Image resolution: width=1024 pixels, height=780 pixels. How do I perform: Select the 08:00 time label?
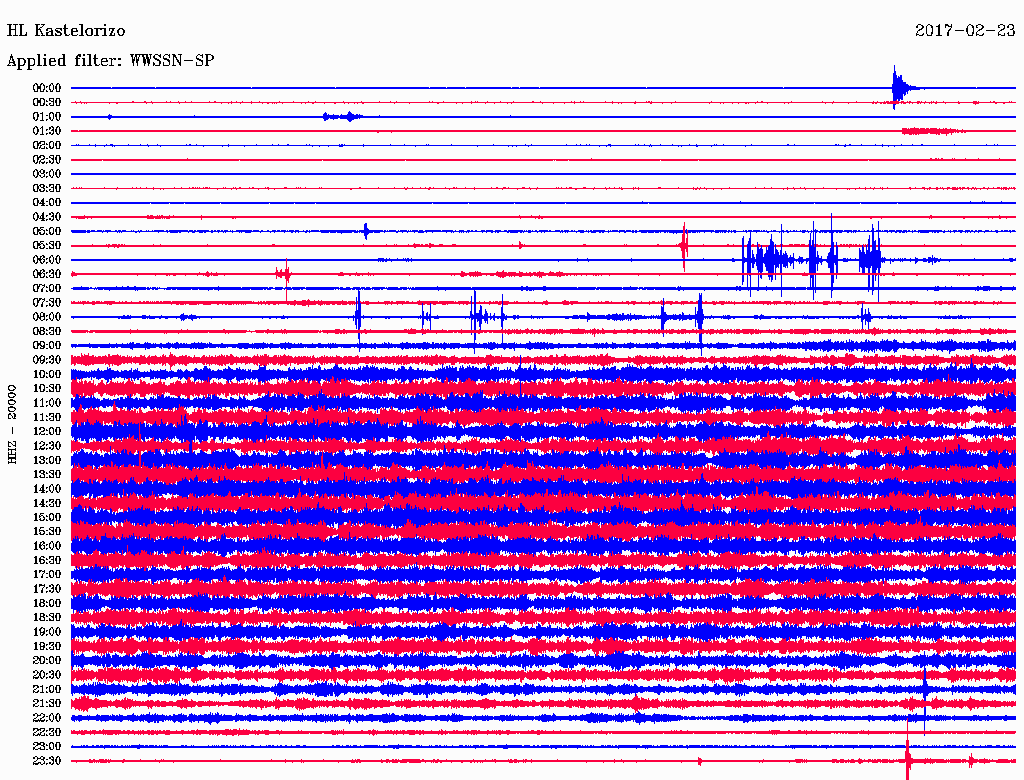click(47, 317)
